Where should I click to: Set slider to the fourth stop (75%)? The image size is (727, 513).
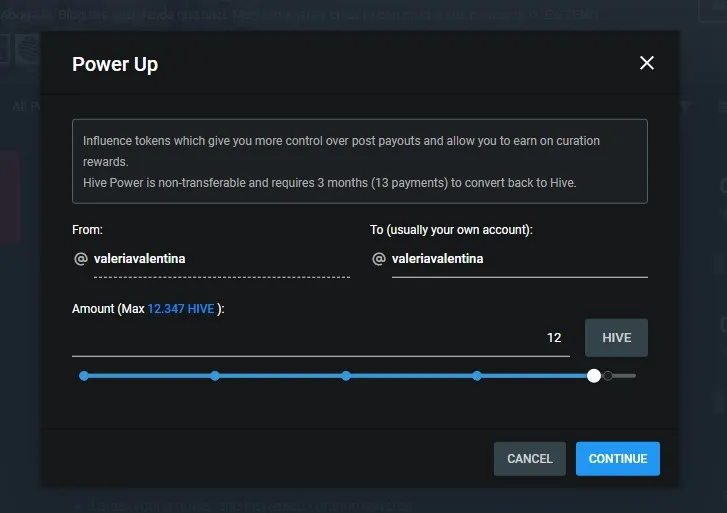click(477, 376)
